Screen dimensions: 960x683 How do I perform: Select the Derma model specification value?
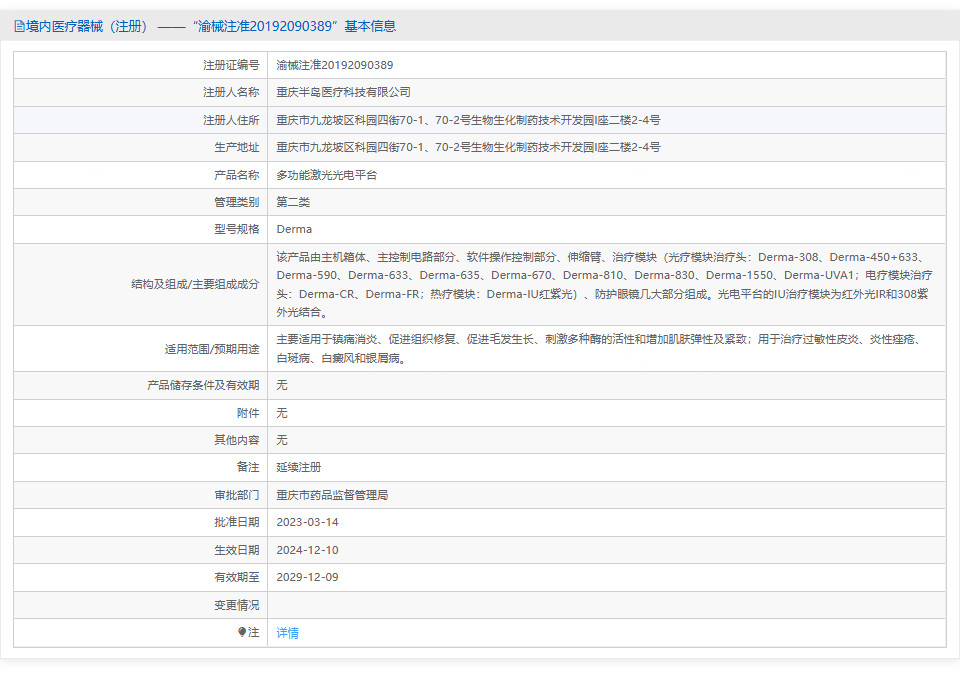click(294, 229)
